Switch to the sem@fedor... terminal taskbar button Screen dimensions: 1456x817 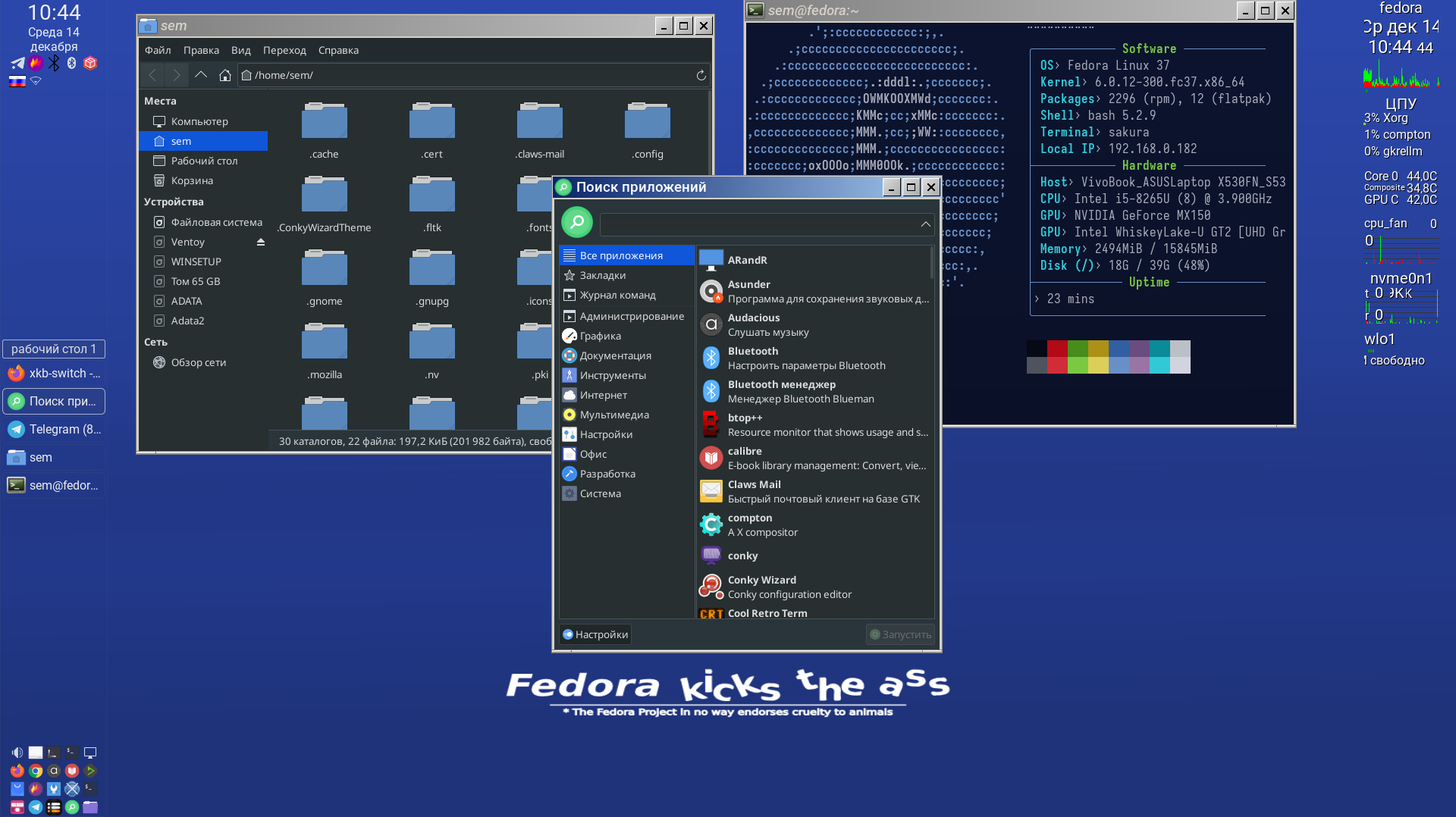(x=54, y=486)
